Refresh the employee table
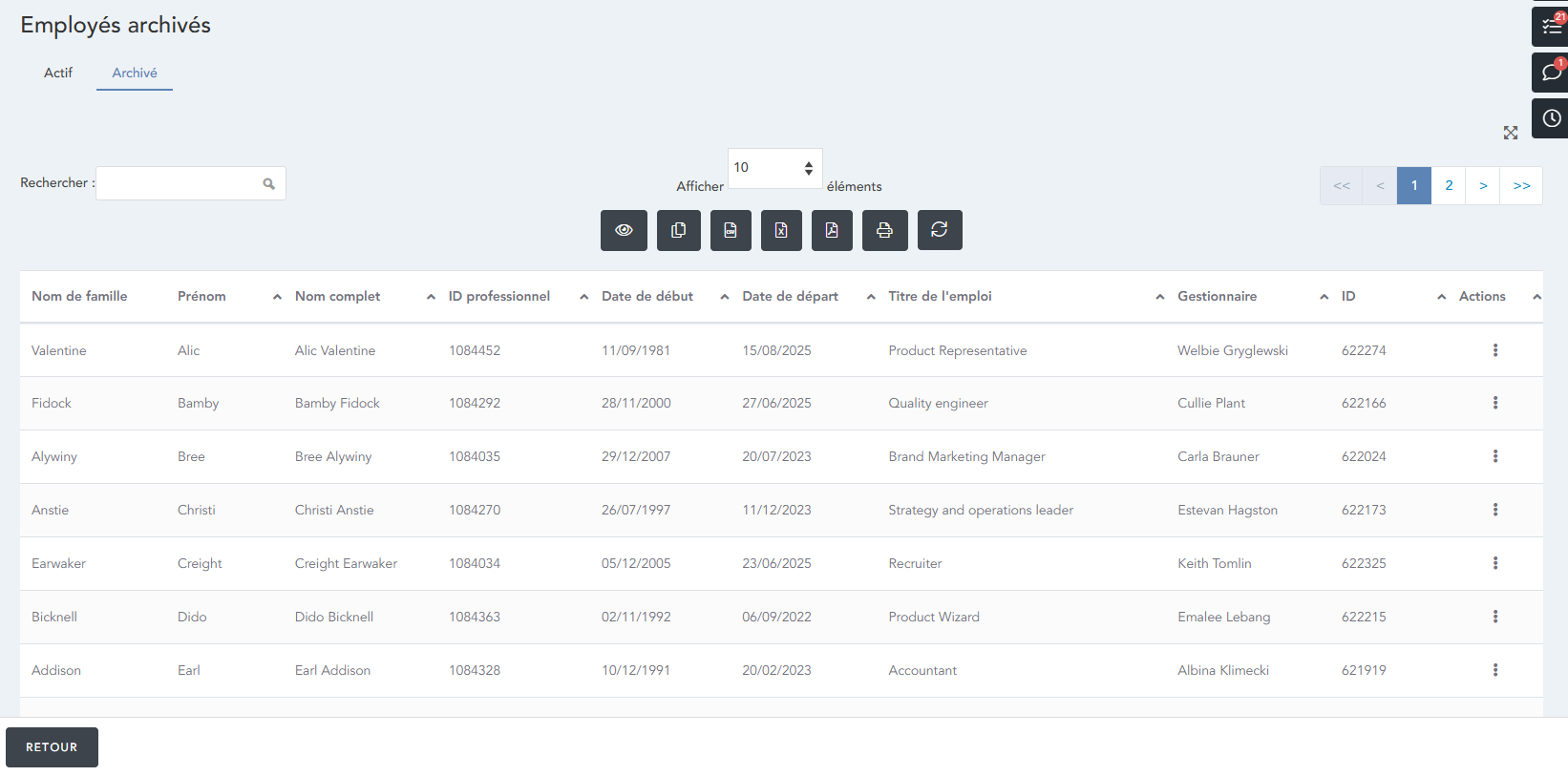The width and height of the screenshot is (1568, 776). click(940, 230)
